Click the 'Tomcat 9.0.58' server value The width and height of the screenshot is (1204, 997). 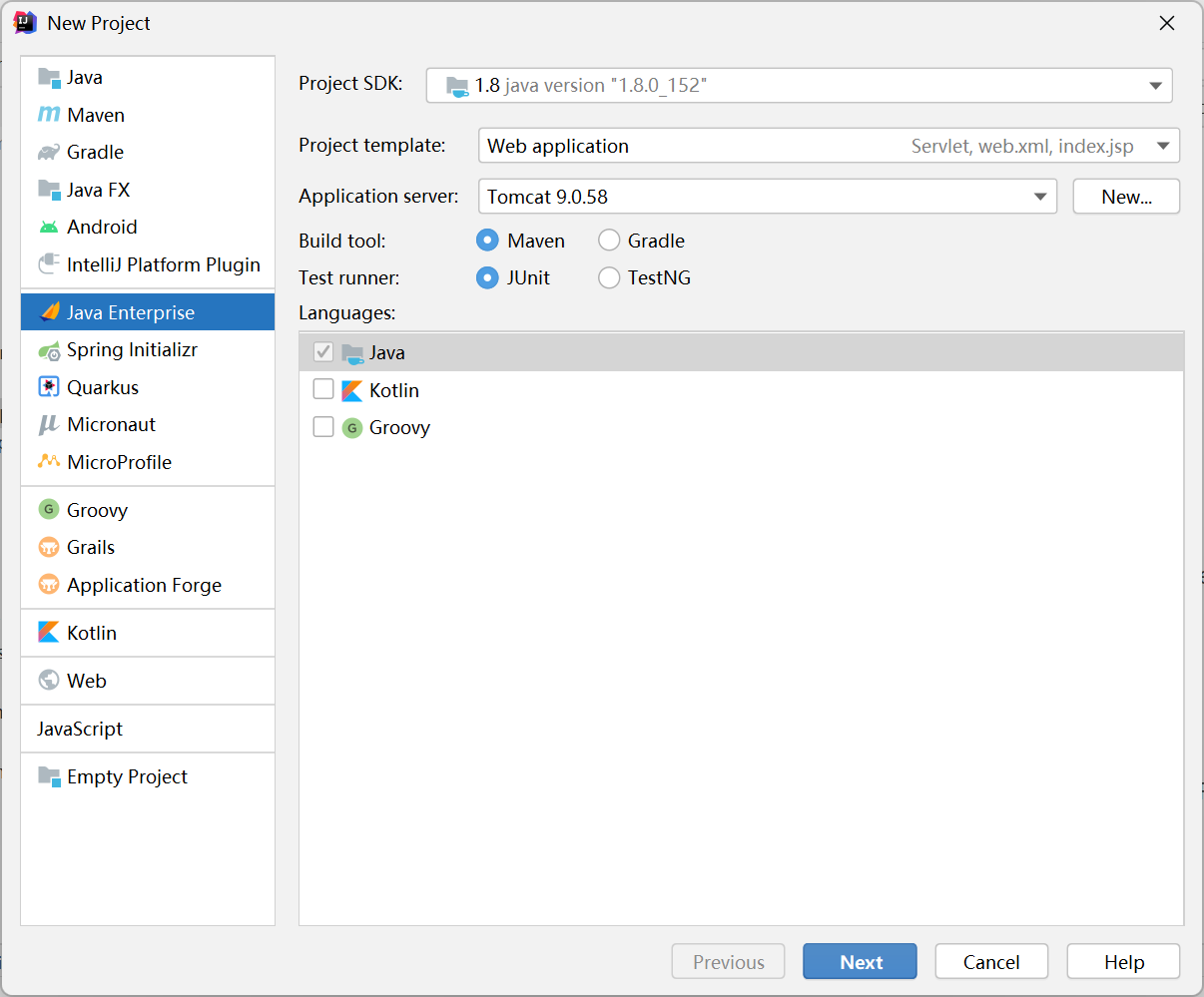click(x=547, y=197)
